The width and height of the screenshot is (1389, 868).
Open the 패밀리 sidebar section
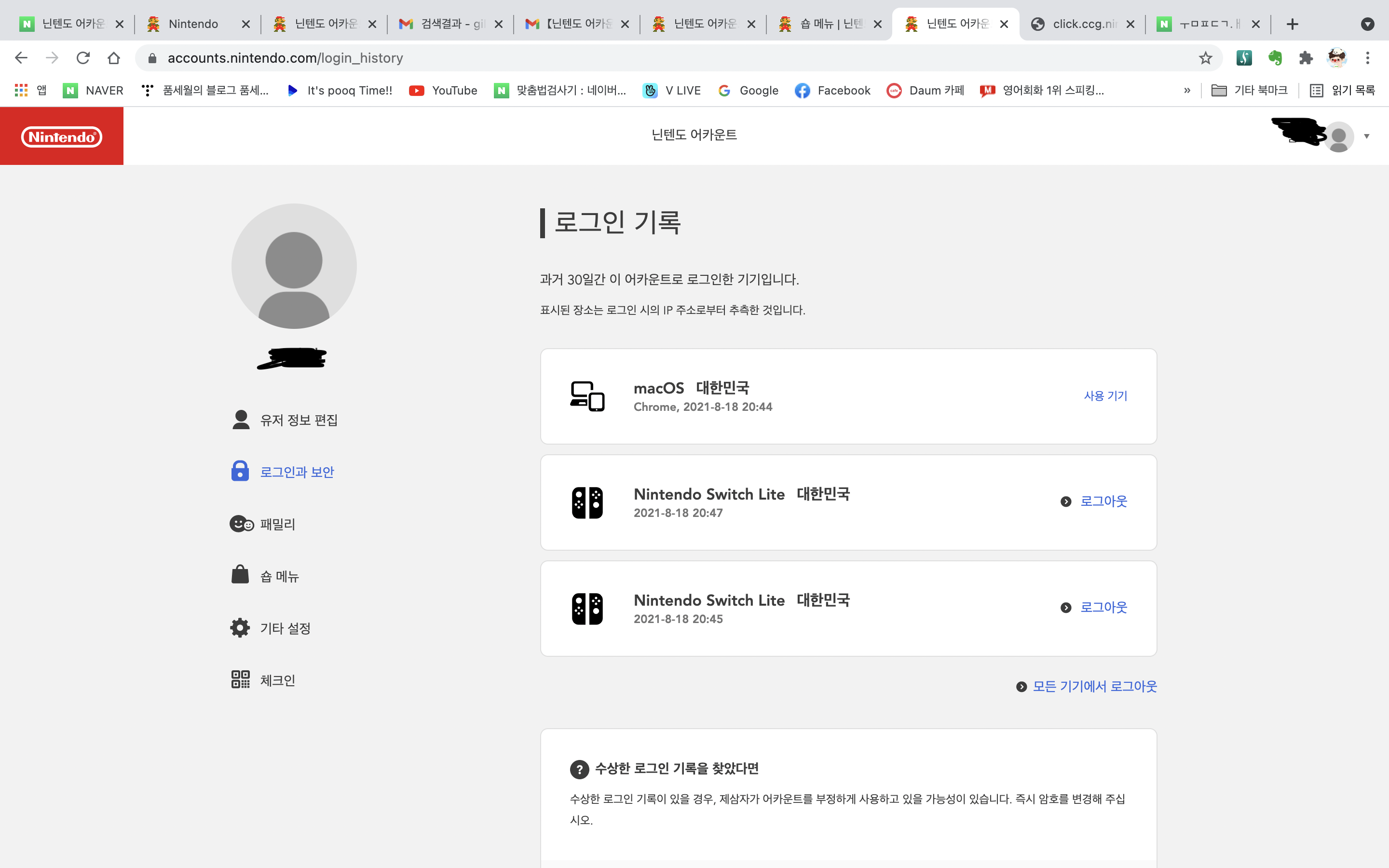(277, 524)
